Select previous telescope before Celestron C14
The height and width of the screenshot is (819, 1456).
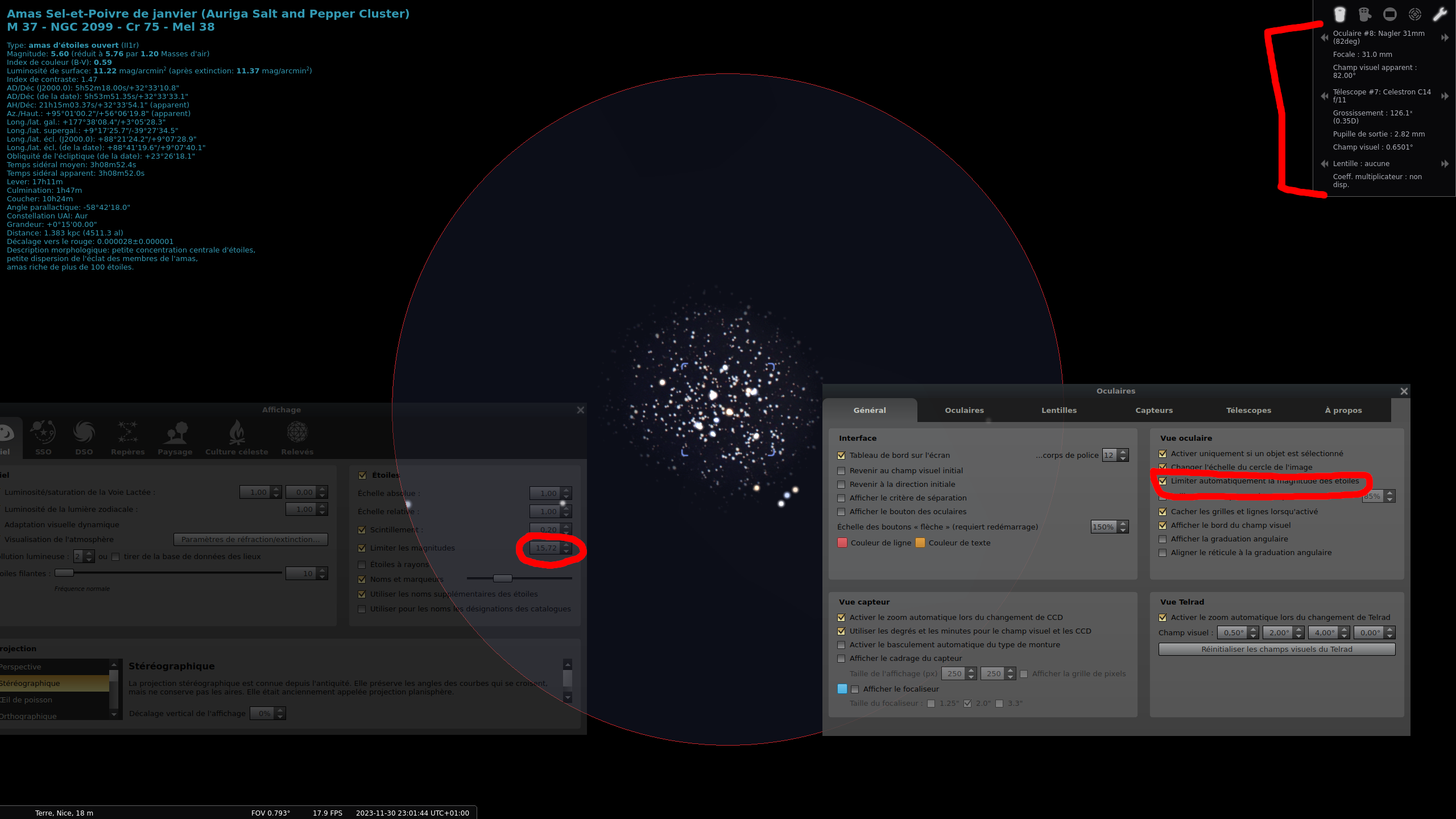tap(1325, 96)
